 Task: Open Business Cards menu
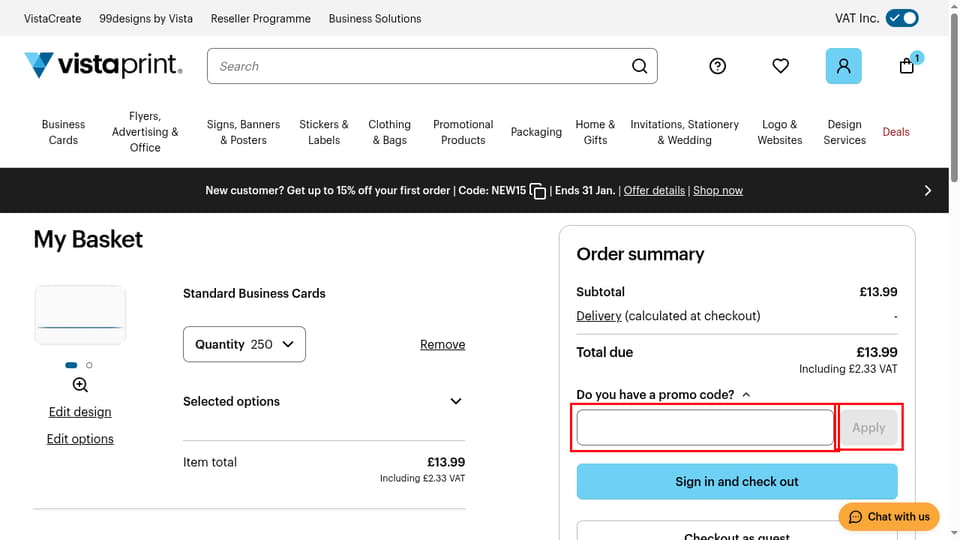[x=63, y=132]
